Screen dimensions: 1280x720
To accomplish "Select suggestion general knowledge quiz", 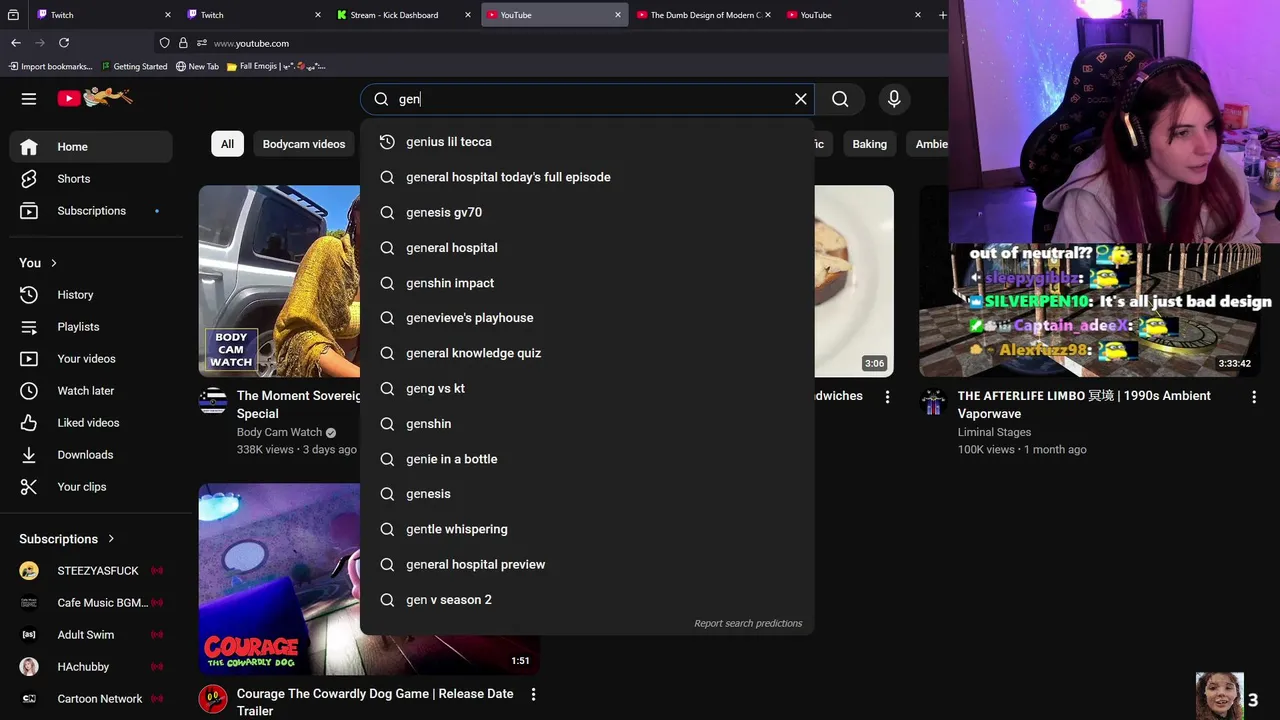I will (587, 353).
